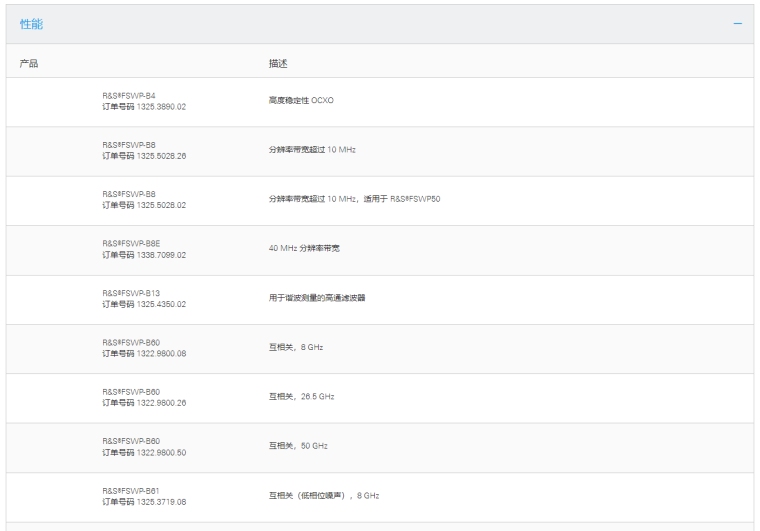Click the 分辨率带宽超过 10 MHz description without FSWP50
760x531 pixels.
point(312,150)
